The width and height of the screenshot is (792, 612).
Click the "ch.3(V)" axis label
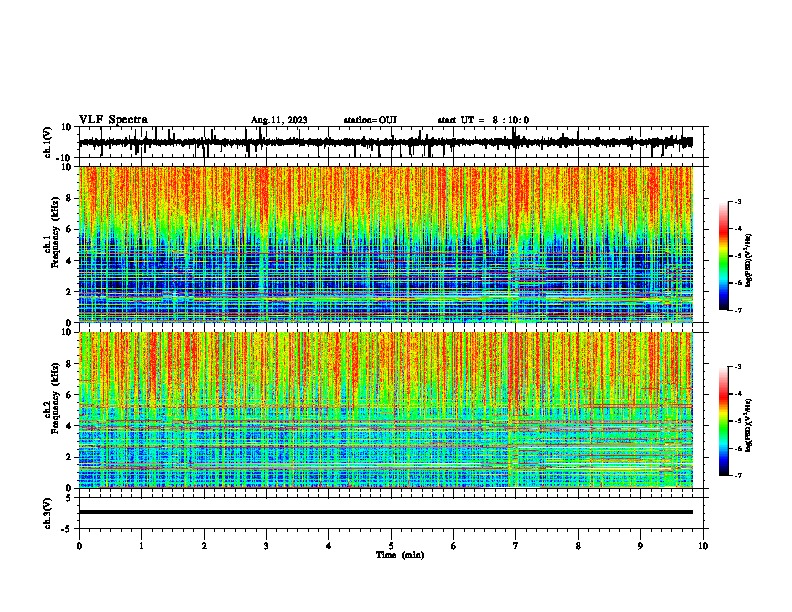pyautogui.click(x=48, y=513)
